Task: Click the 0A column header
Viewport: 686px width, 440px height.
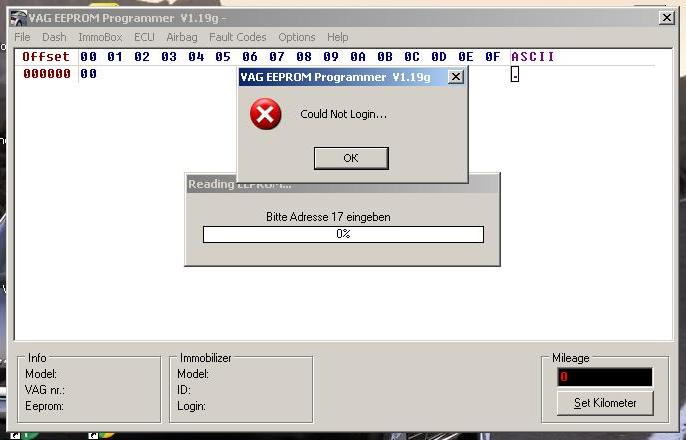Action: (358, 57)
